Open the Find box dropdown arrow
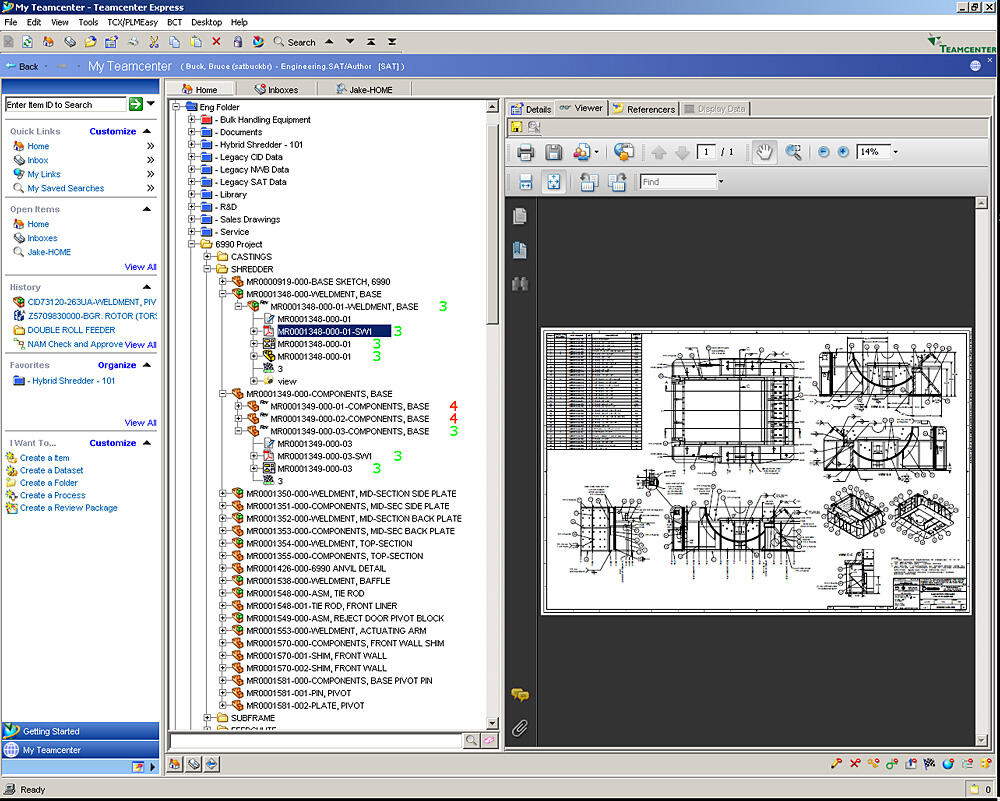 tap(721, 182)
